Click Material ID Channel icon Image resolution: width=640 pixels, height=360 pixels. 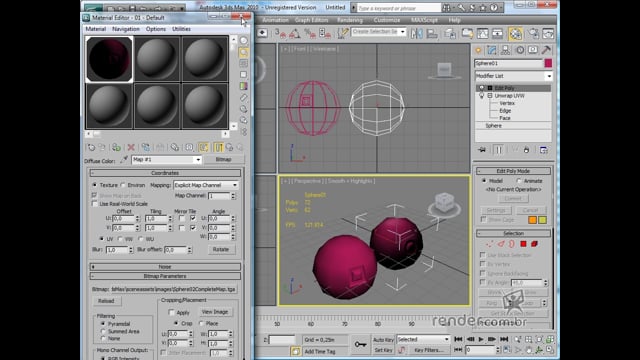(x=189, y=147)
